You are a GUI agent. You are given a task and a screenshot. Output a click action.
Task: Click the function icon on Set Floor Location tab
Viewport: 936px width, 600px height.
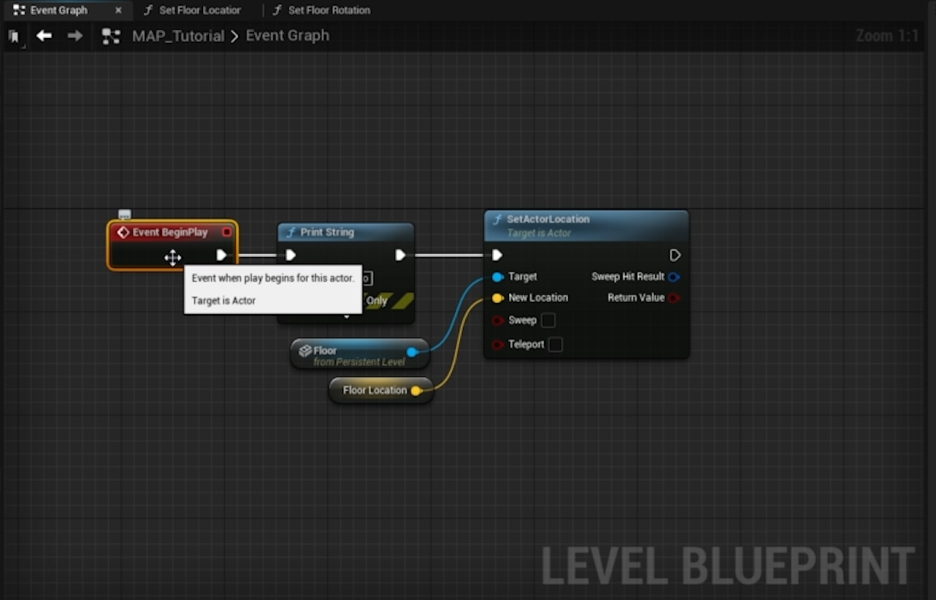[x=148, y=10]
